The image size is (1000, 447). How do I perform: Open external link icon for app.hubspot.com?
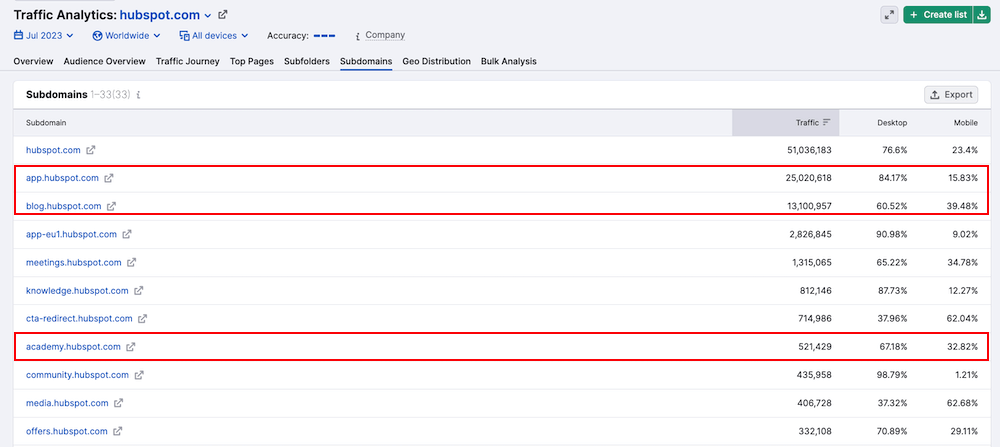[109, 179]
